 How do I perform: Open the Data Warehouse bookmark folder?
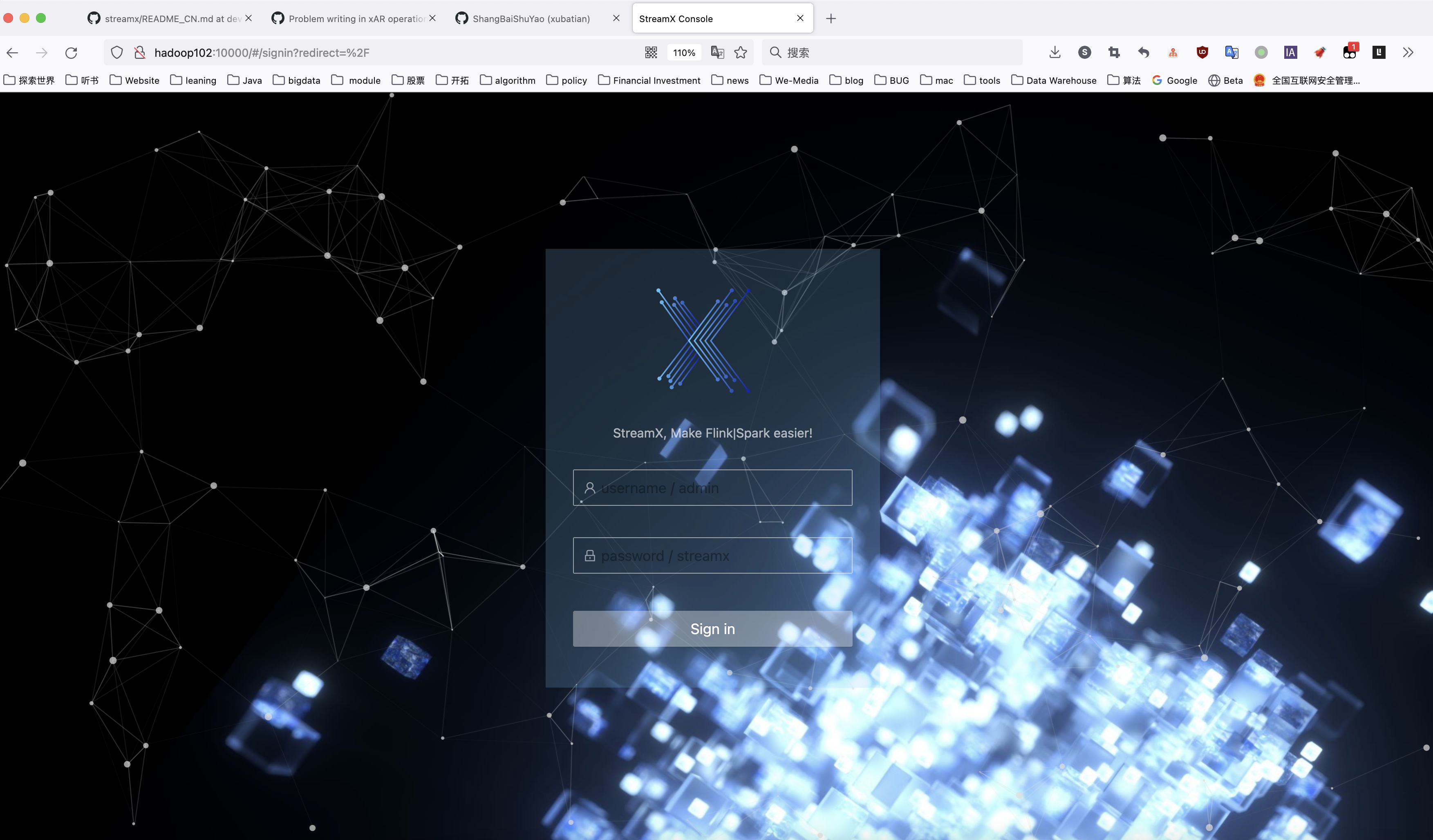(1054, 80)
